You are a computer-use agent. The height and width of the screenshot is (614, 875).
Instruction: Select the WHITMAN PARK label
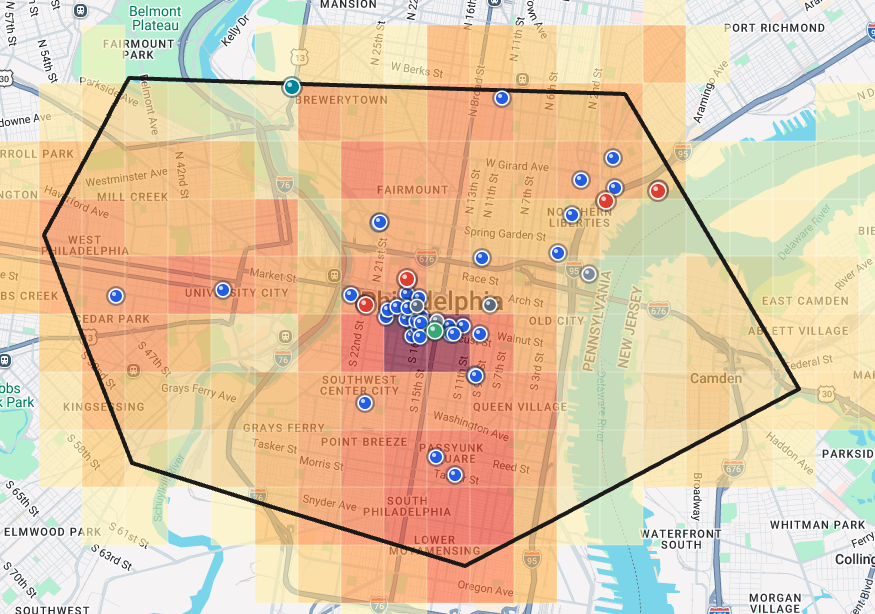[818, 525]
